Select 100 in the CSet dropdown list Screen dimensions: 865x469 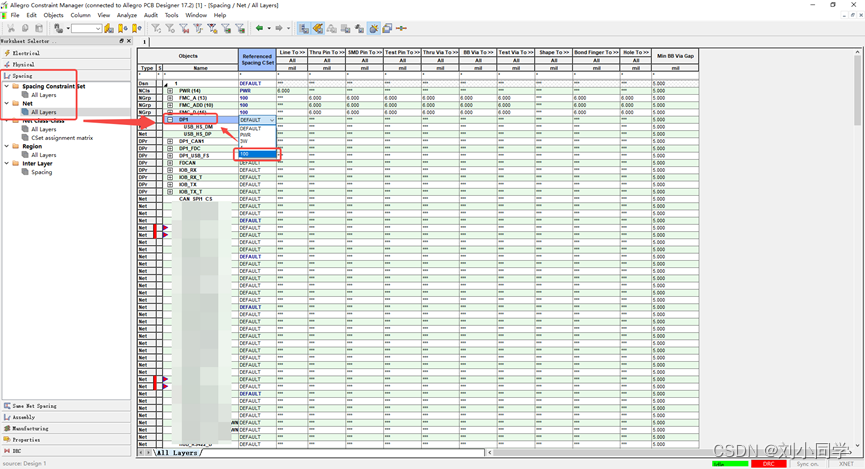tap(244, 154)
